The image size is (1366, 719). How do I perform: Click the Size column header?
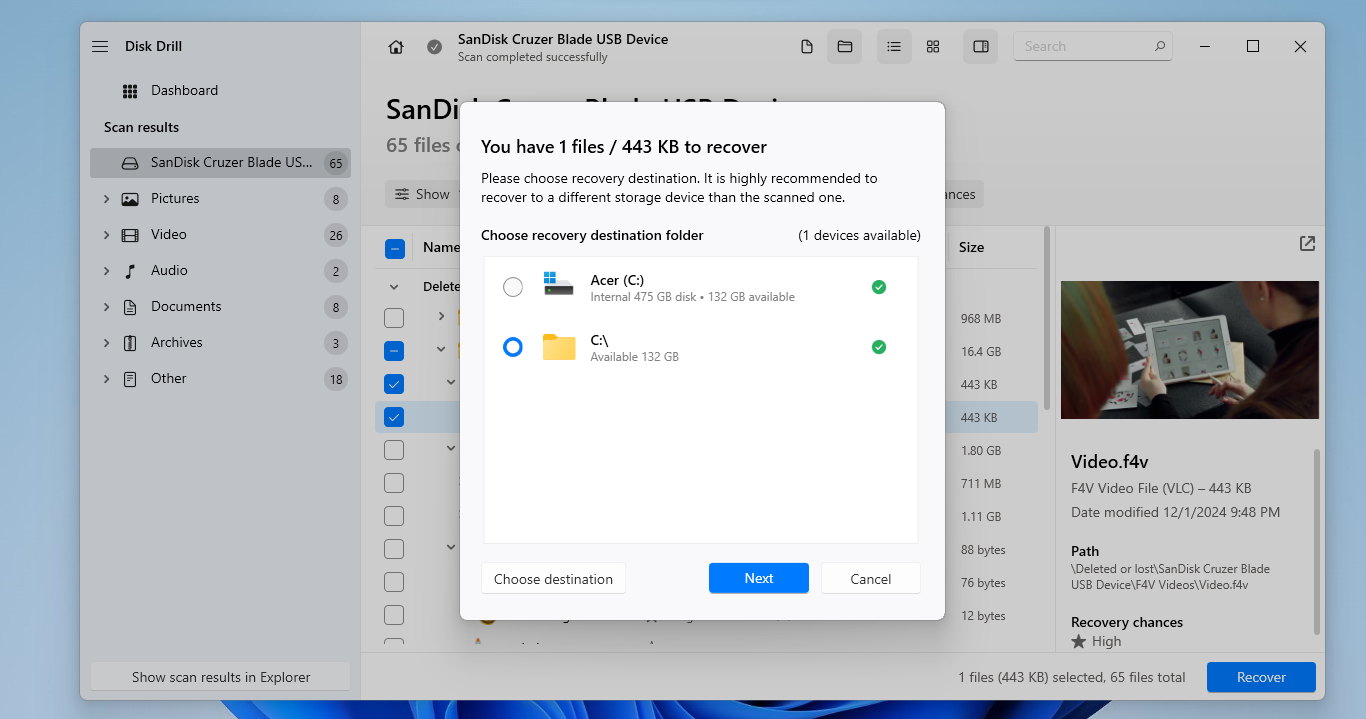[971, 247]
